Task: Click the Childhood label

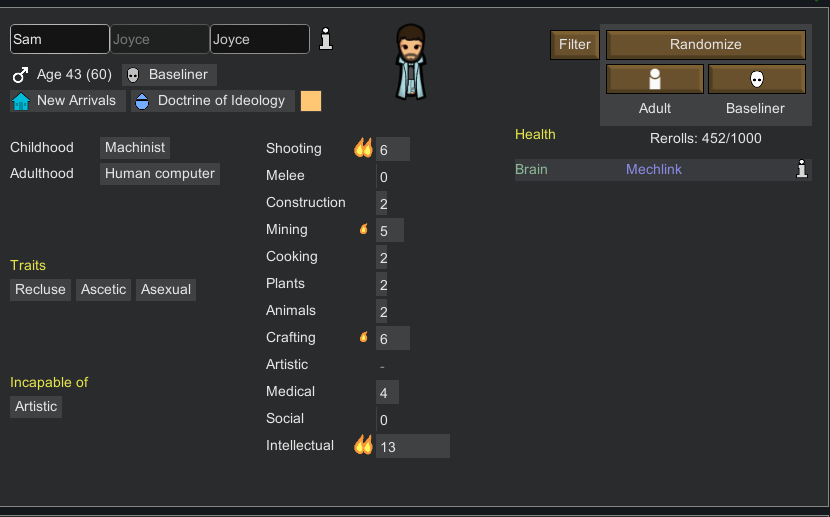Action: coord(42,147)
